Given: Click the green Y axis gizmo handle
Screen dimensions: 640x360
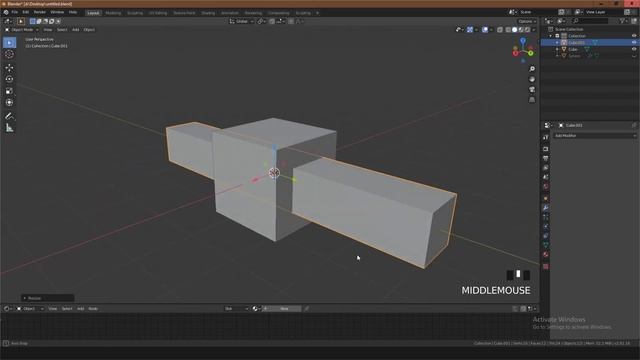Looking at the screenshot, I should tap(531, 53).
